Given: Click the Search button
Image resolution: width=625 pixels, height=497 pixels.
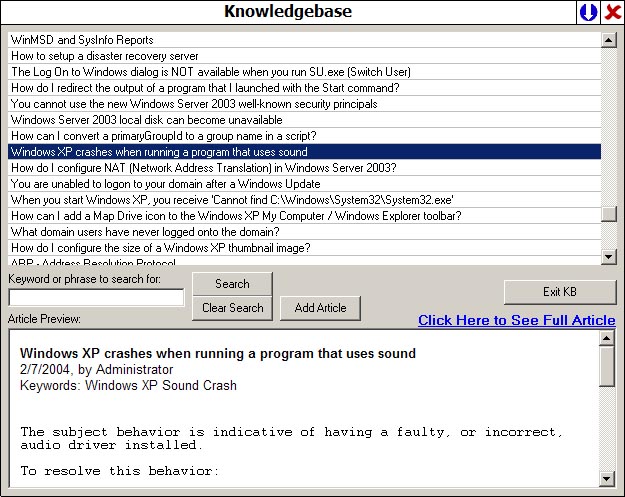Looking at the screenshot, I should (x=232, y=284).
